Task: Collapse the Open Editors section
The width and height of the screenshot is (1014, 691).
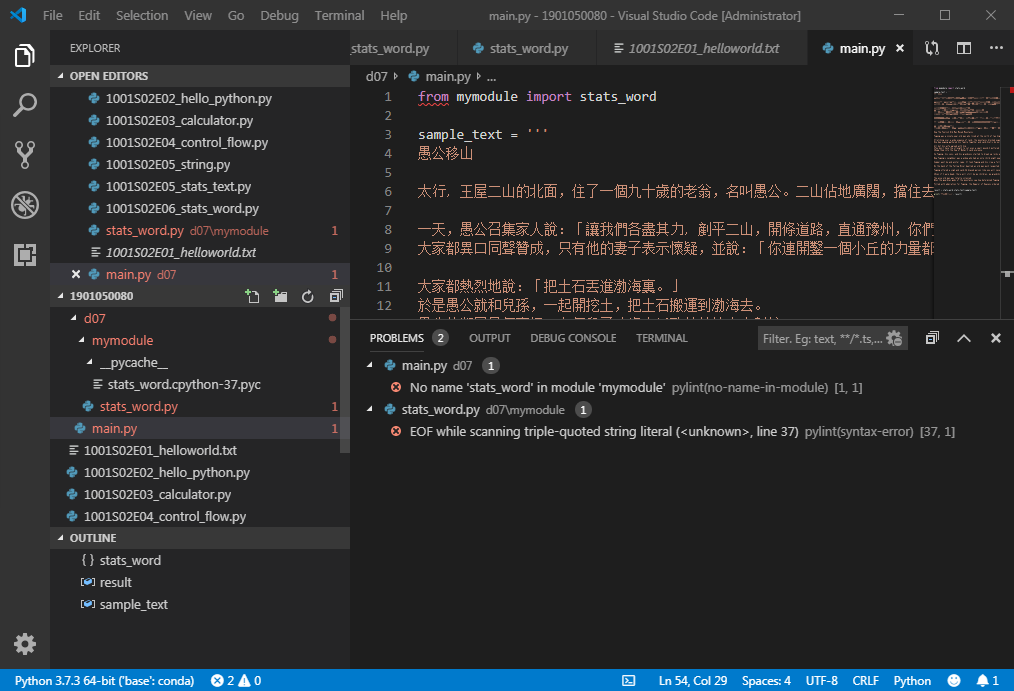Action: coord(61,76)
